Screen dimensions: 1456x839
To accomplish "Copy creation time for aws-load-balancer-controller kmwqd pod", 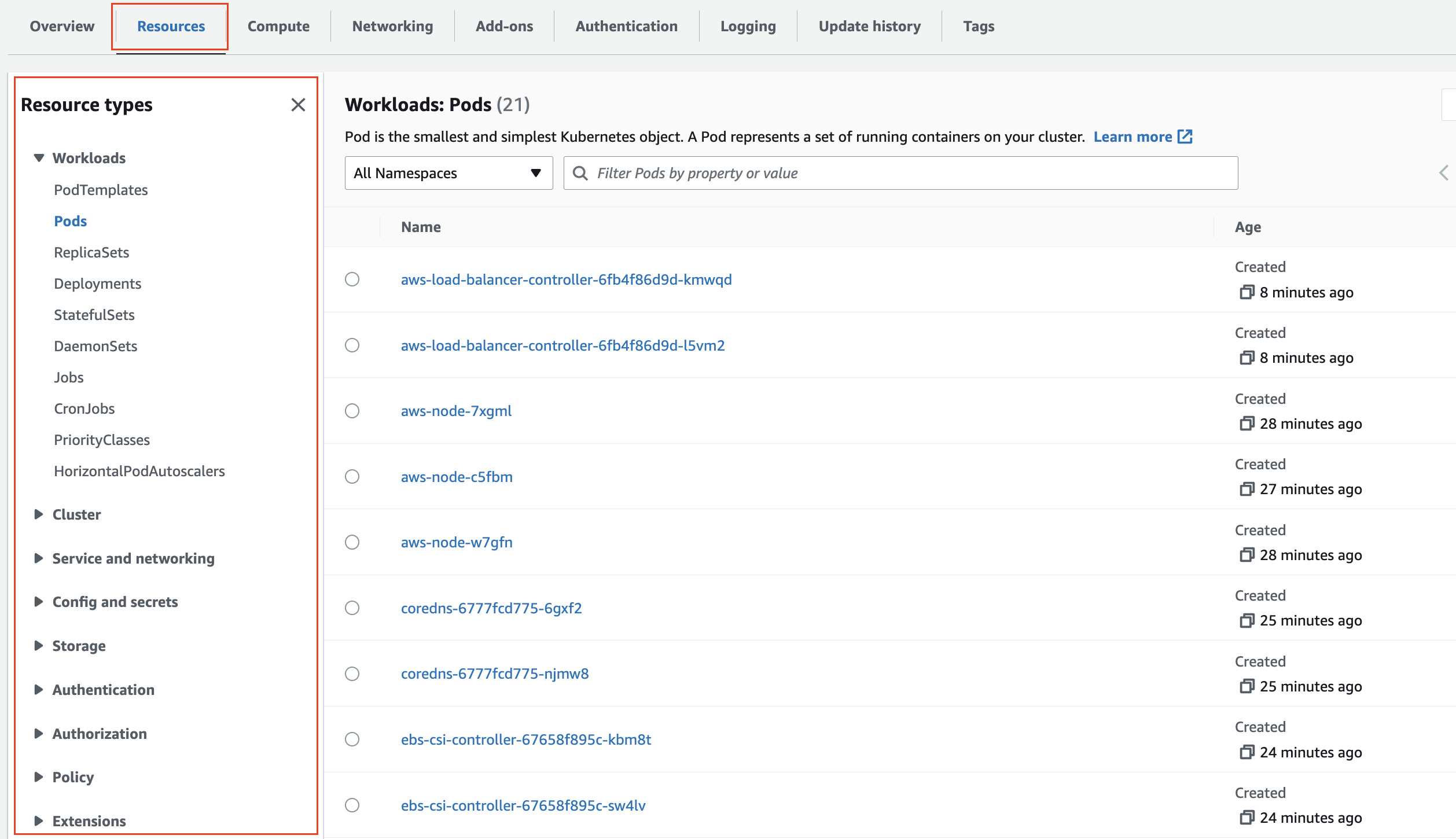I will click(x=1247, y=292).
